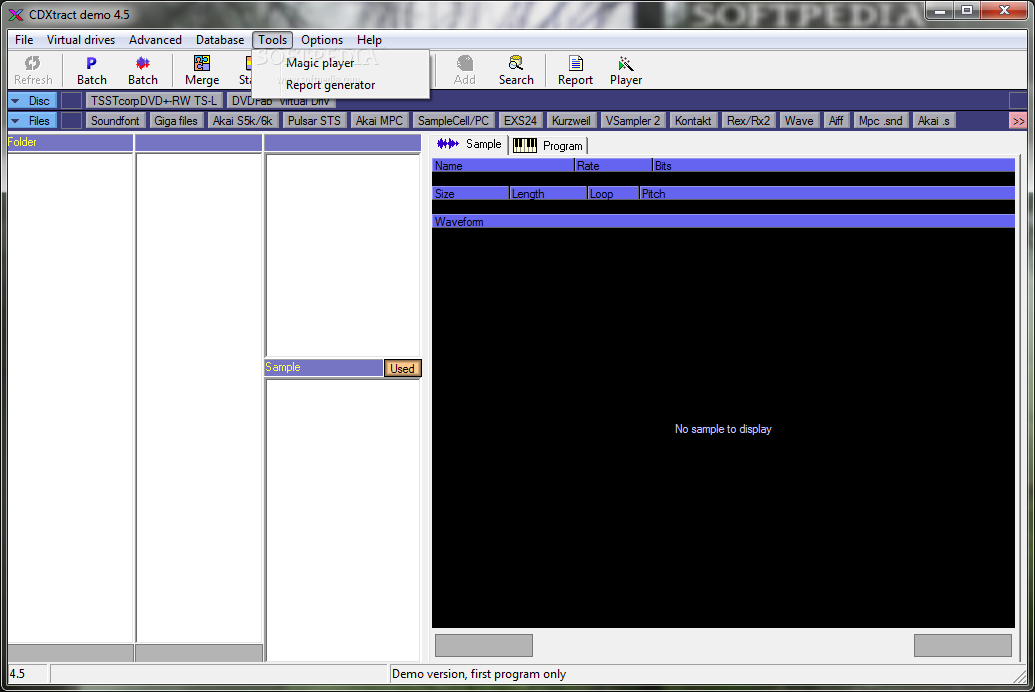Choose the Rex/Rx2 format
The height and width of the screenshot is (692, 1035).
point(749,121)
